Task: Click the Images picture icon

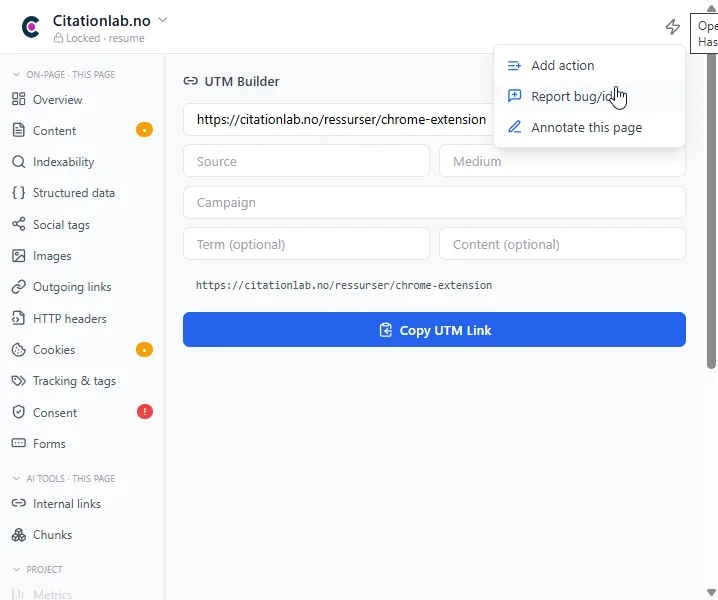Action: [18, 256]
